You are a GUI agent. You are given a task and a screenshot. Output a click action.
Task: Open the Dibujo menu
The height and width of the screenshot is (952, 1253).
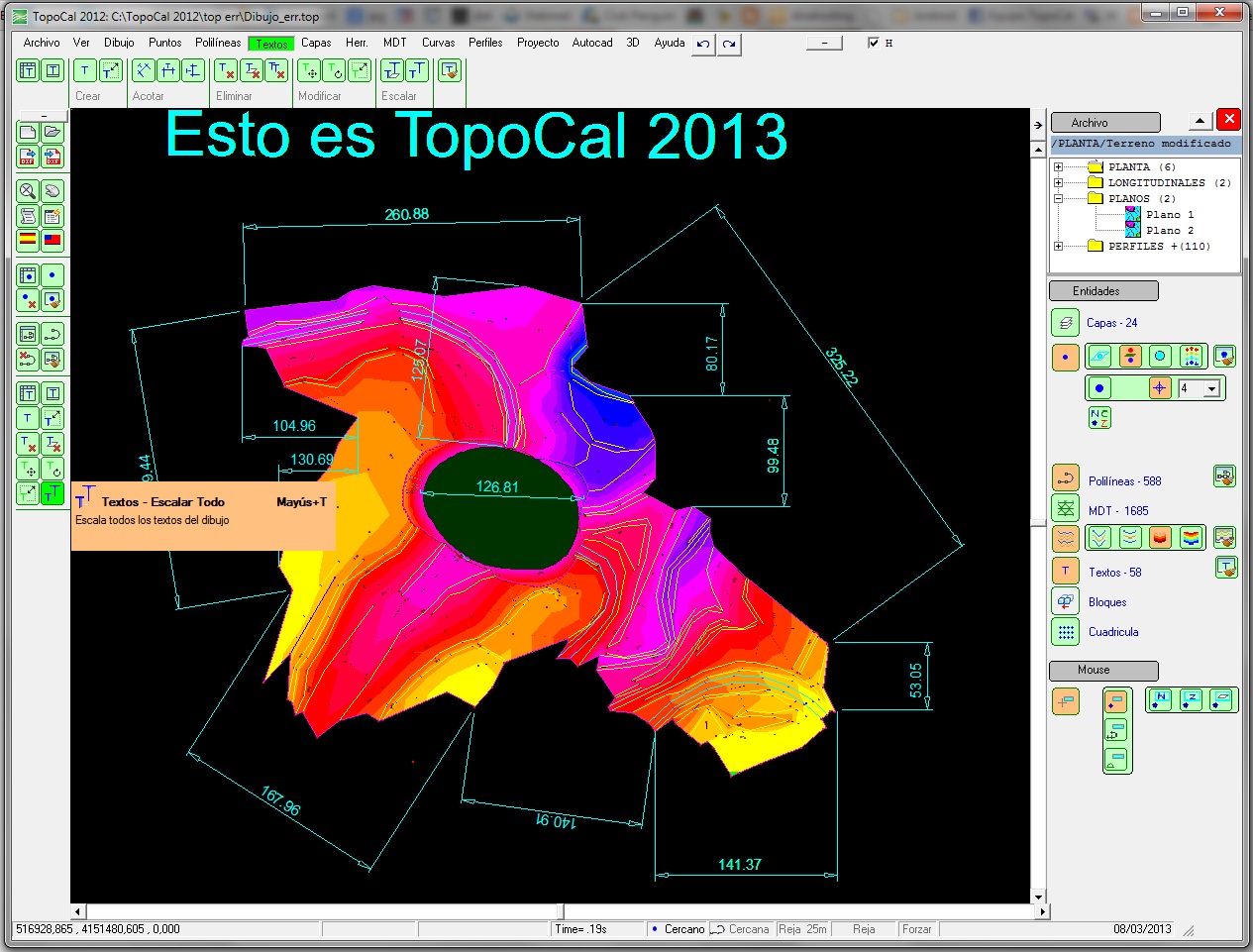[x=119, y=43]
